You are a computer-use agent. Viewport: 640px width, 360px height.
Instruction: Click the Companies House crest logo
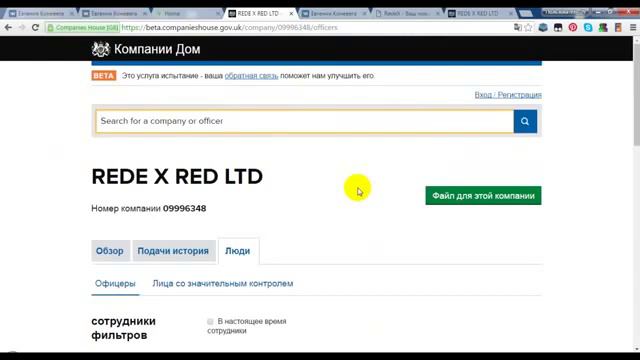click(x=100, y=49)
